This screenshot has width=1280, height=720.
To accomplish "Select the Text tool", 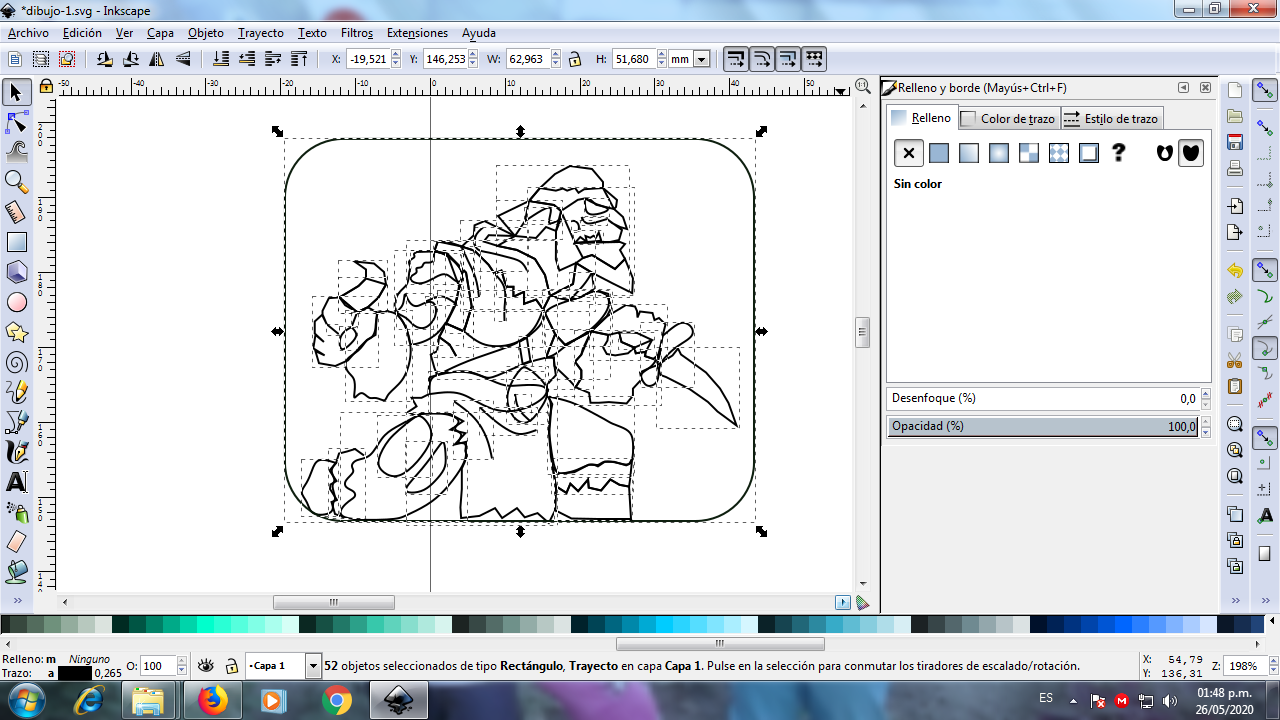I will point(16,482).
